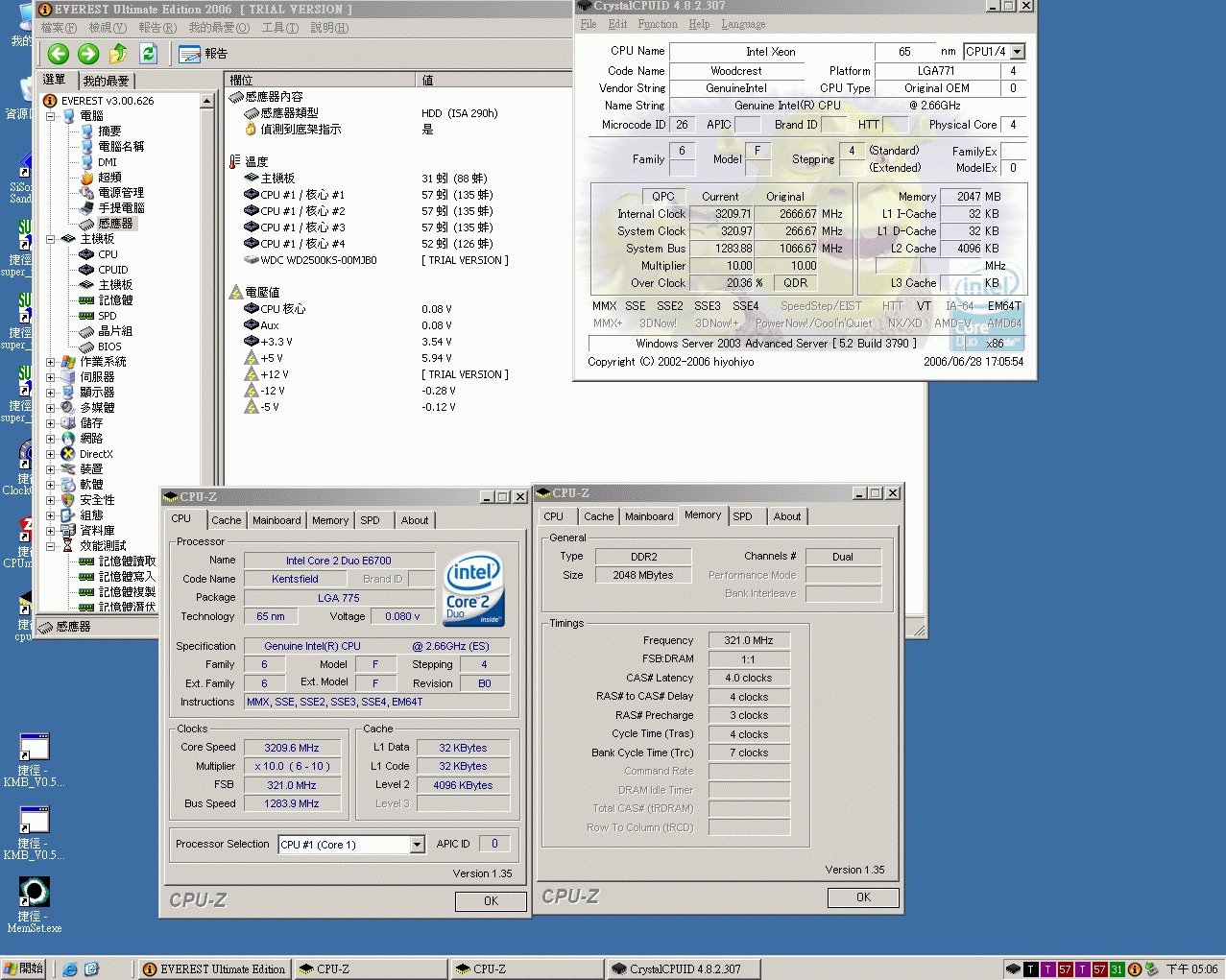Expand the 顯示器 tree branch

coord(51,393)
